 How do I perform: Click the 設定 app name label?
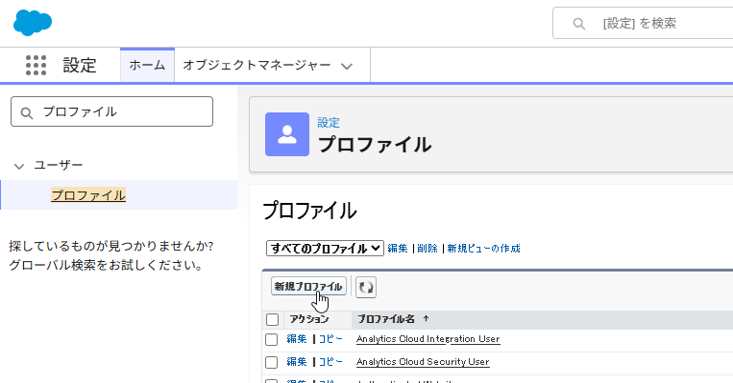point(79,65)
